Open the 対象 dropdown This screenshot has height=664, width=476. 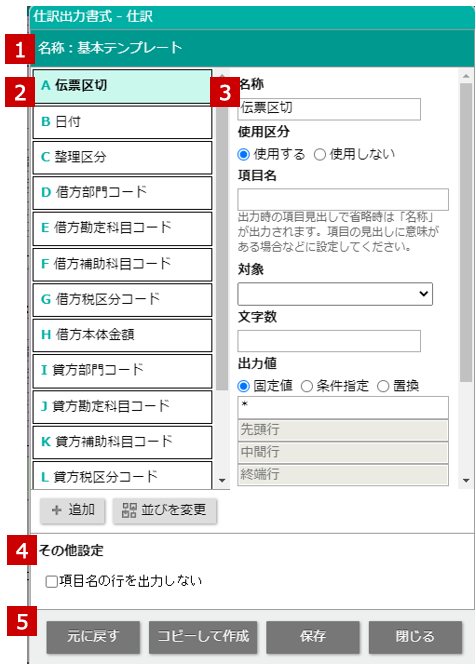[335, 294]
